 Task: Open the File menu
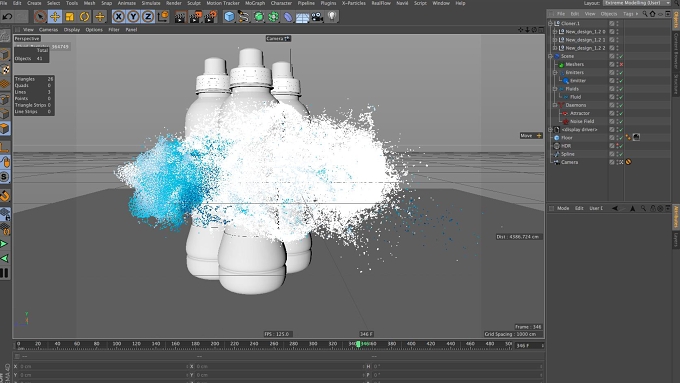[x=4, y=3]
